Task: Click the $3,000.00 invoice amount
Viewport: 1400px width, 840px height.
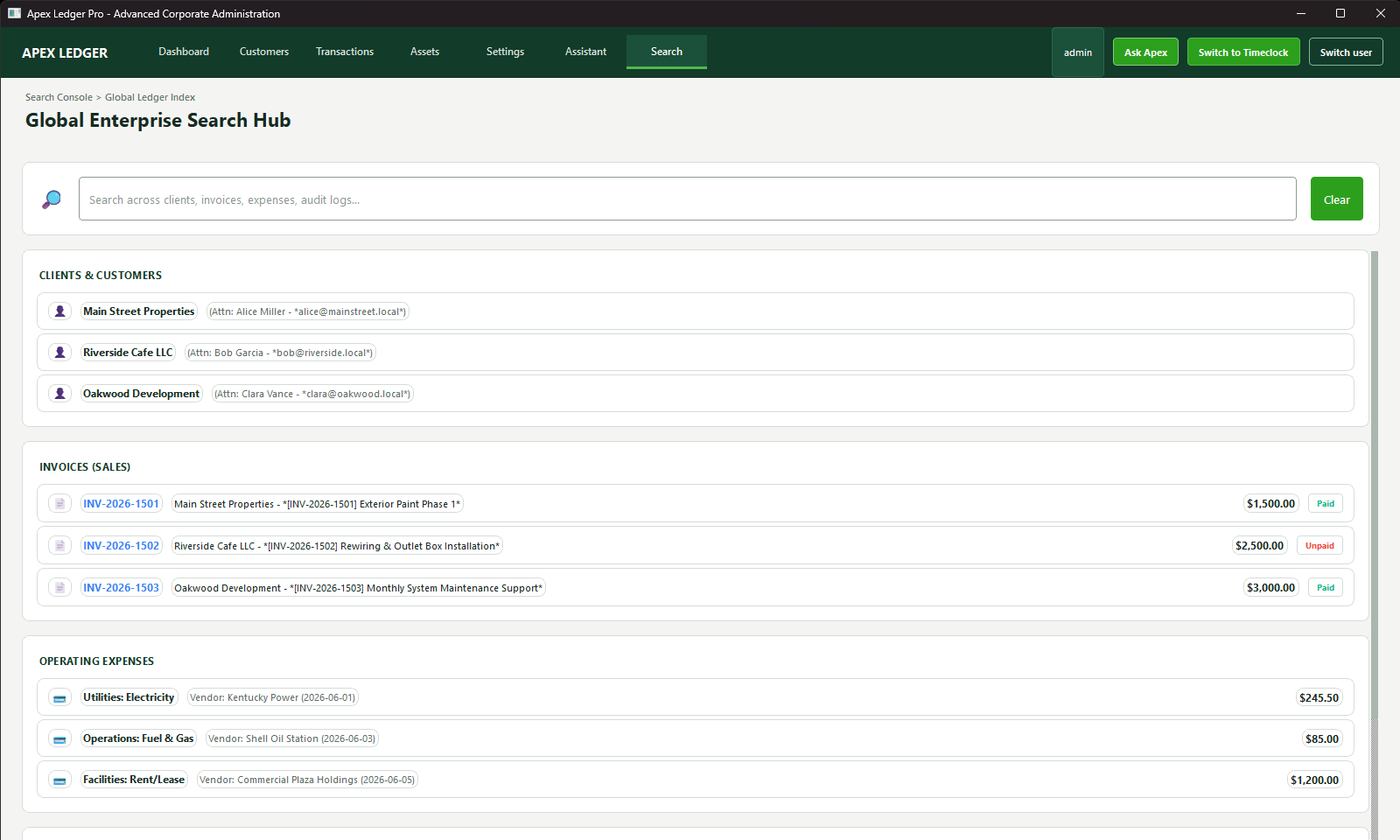Action: pos(1270,588)
